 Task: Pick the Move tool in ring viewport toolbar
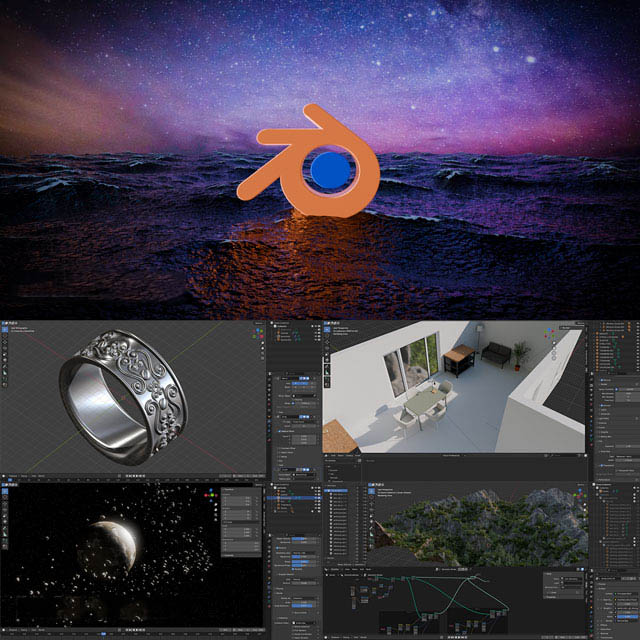tap(5, 342)
